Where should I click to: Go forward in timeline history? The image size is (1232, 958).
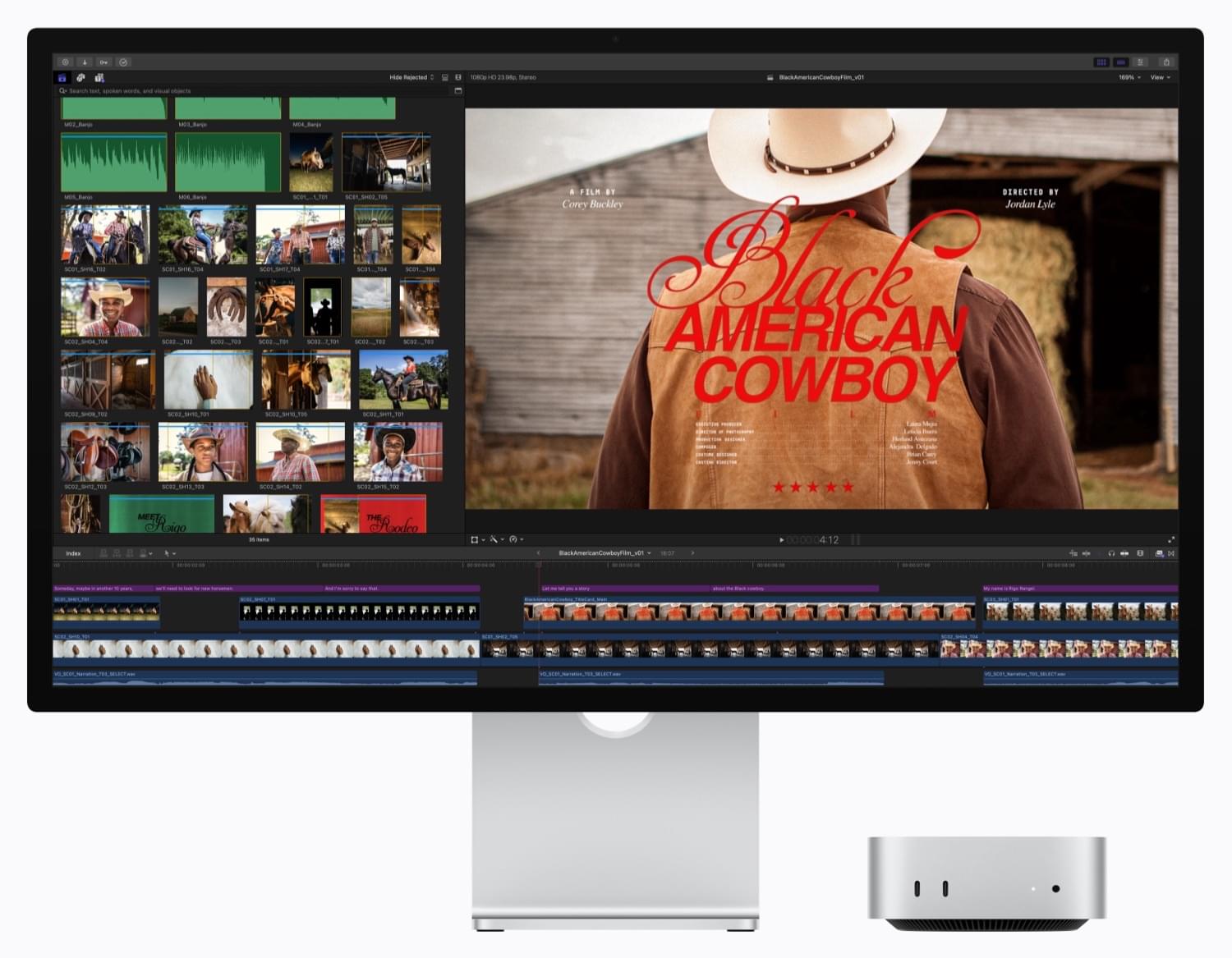(692, 553)
